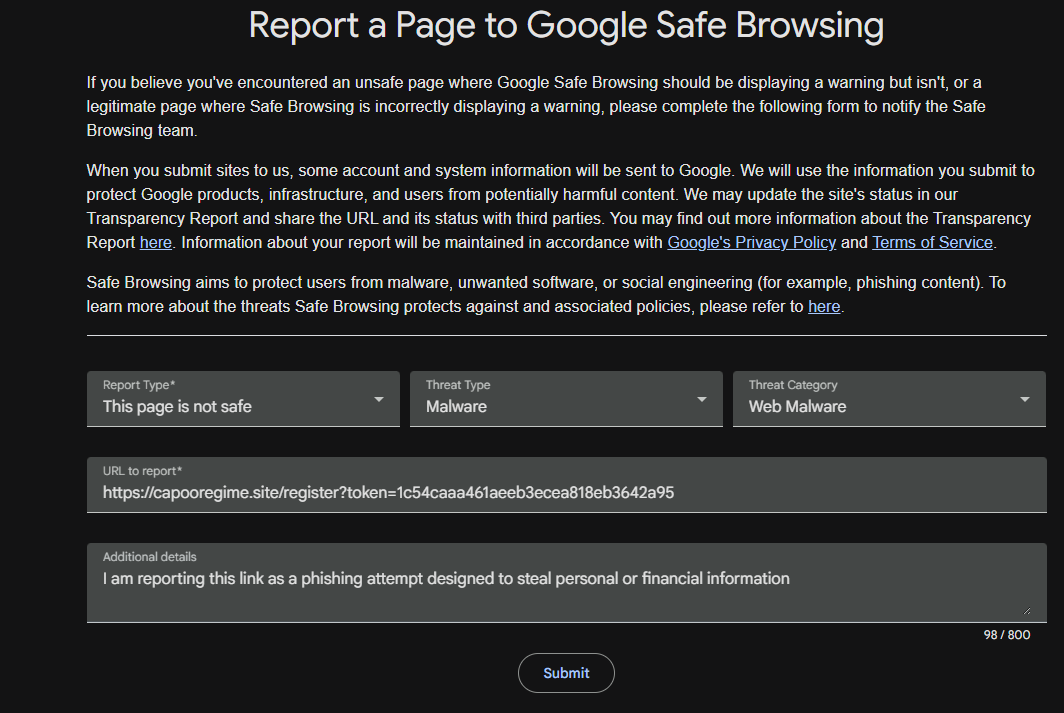Click the Additional details text area

(x=567, y=583)
